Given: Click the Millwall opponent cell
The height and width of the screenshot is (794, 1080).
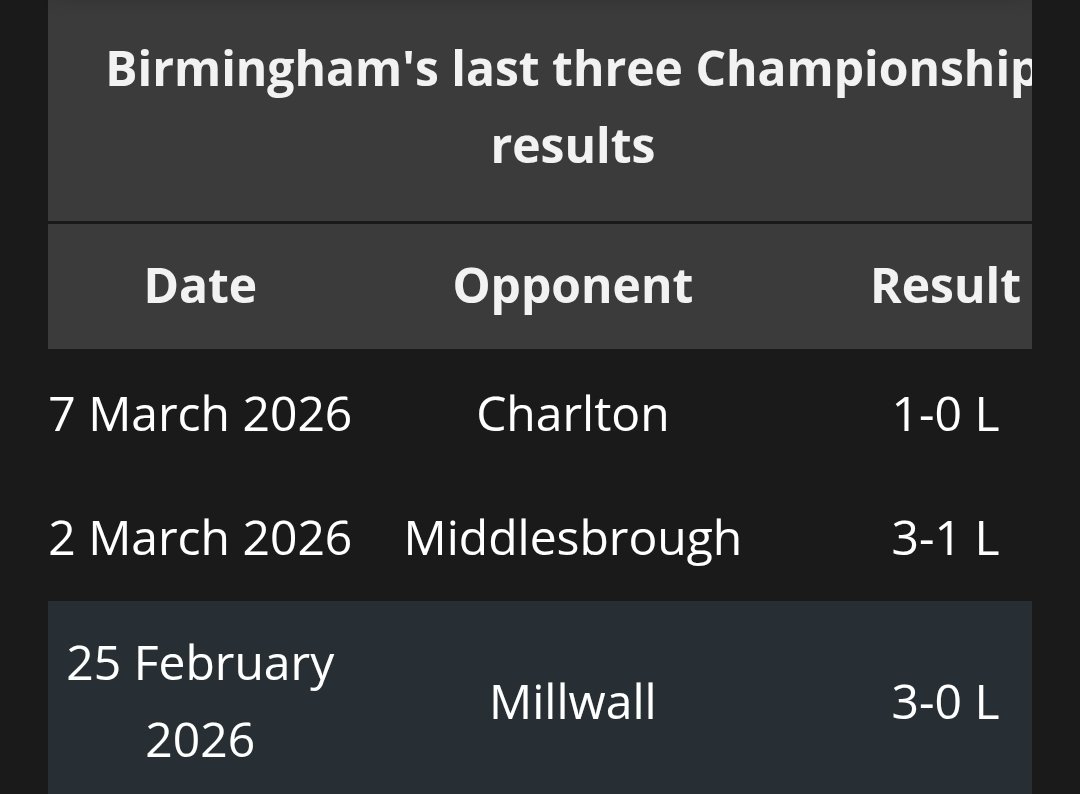Looking at the screenshot, I should pos(572,702).
